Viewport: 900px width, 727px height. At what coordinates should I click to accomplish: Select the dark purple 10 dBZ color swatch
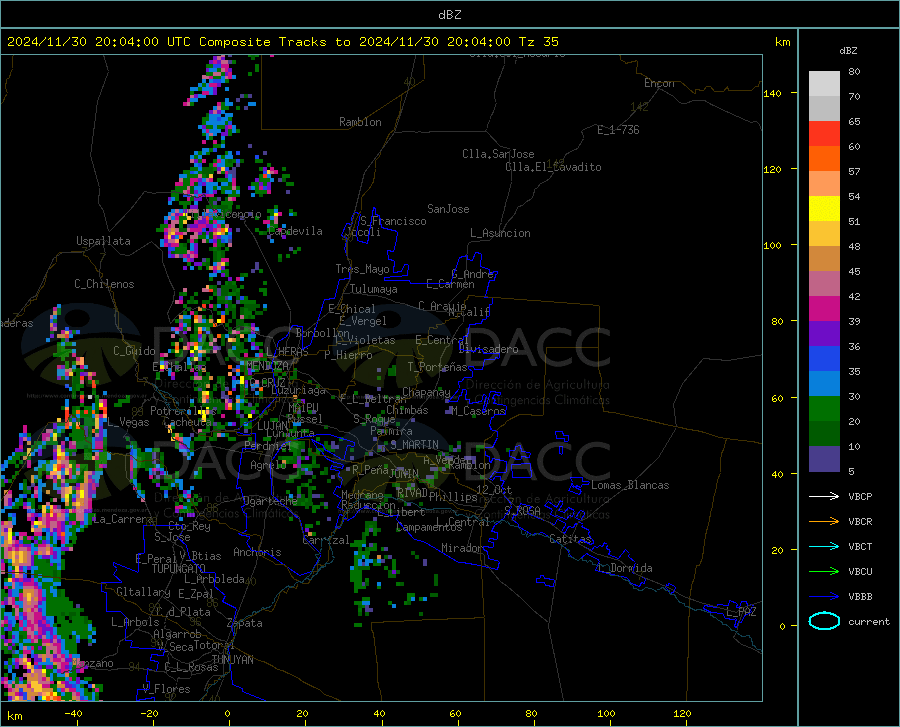click(824, 458)
